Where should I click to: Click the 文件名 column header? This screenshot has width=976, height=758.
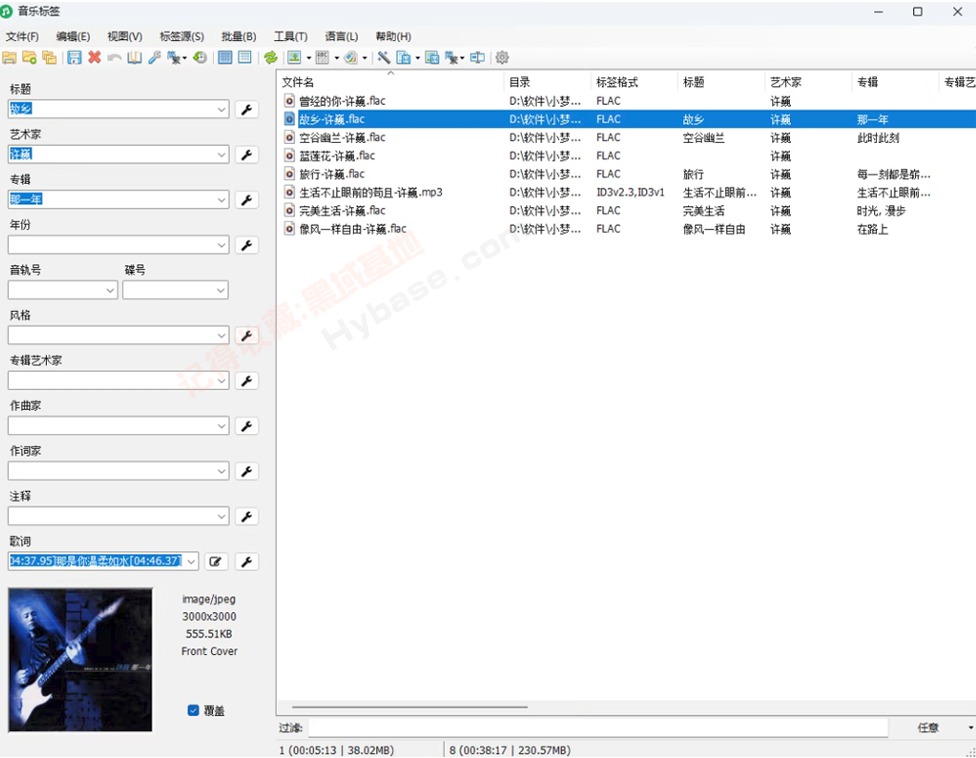click(x=298, y=82)
